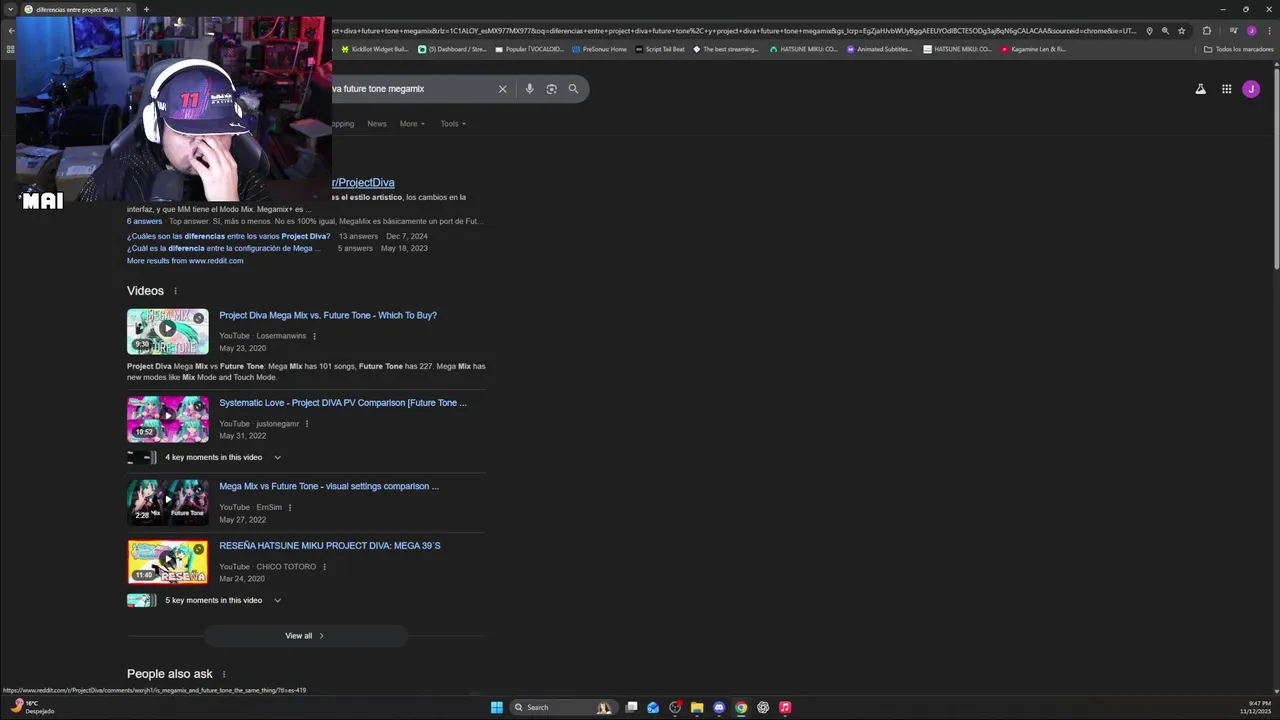Open Google Lens image search icon
The height and width of the screenshot is (720, 1280).
[551, 89]
